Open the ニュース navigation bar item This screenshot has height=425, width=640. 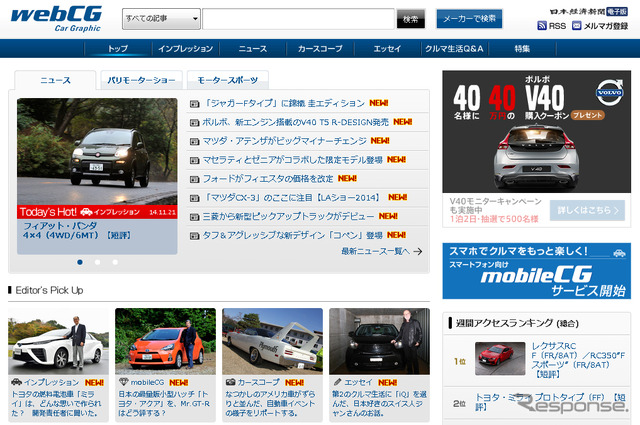[x=253, y=49]
